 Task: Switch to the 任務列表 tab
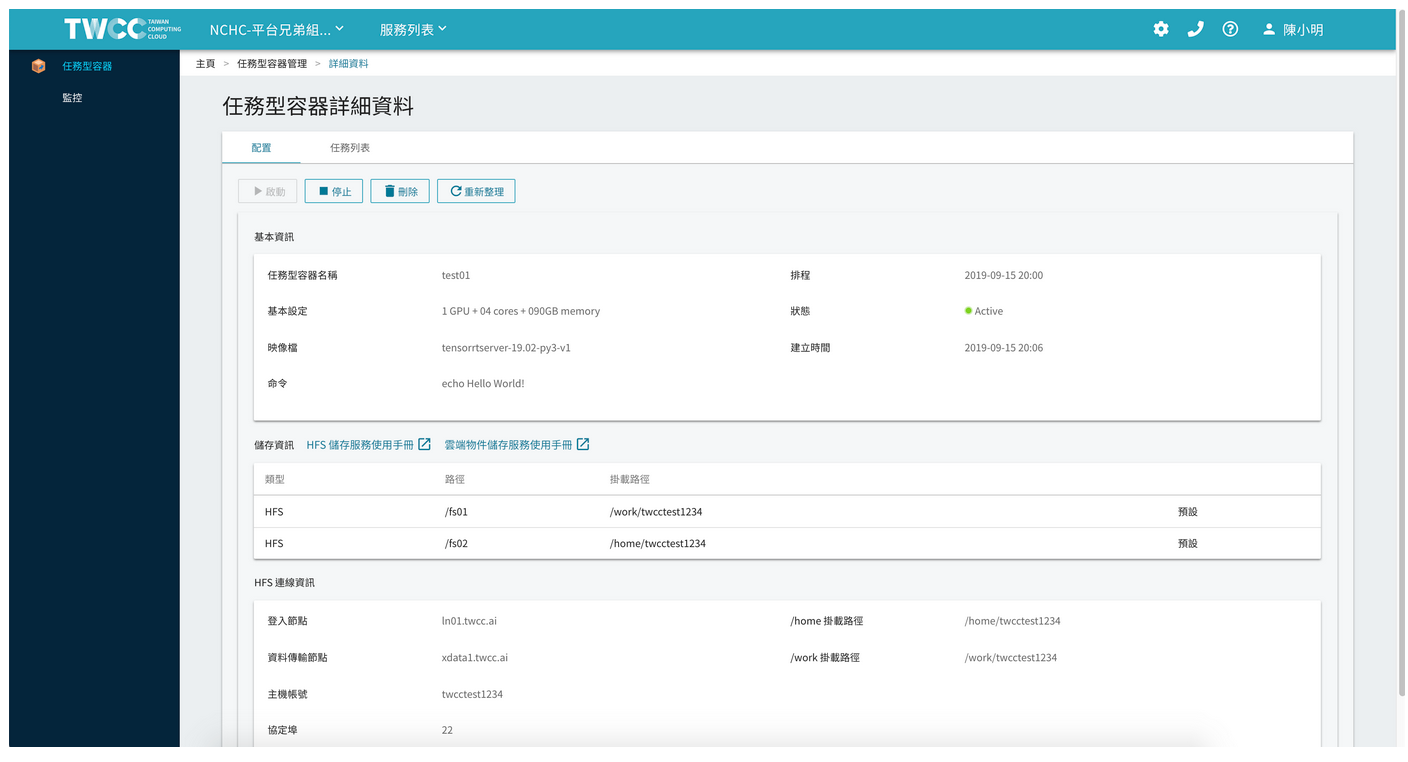[x=350, y=147]
